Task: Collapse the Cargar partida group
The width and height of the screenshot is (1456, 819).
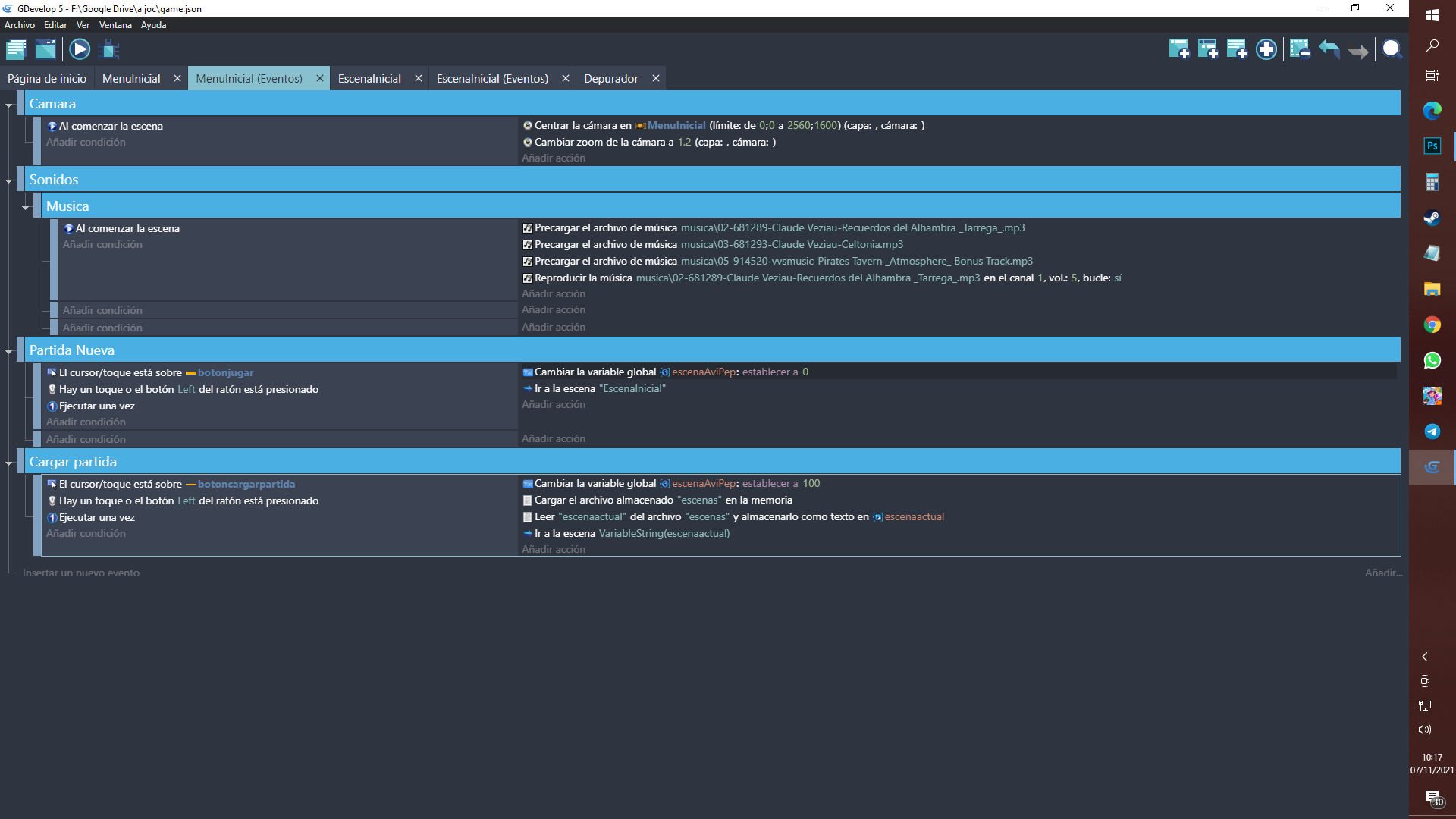Action: 9,463
